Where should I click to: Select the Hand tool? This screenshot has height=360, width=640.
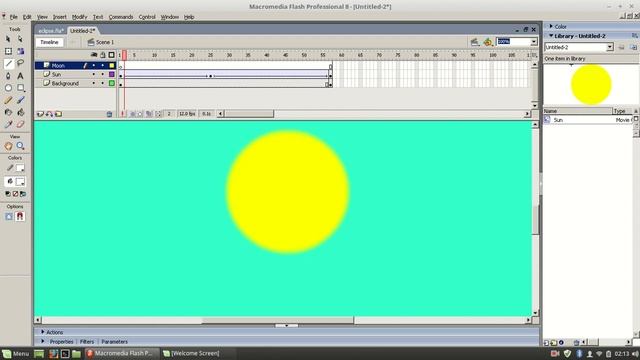8,146
